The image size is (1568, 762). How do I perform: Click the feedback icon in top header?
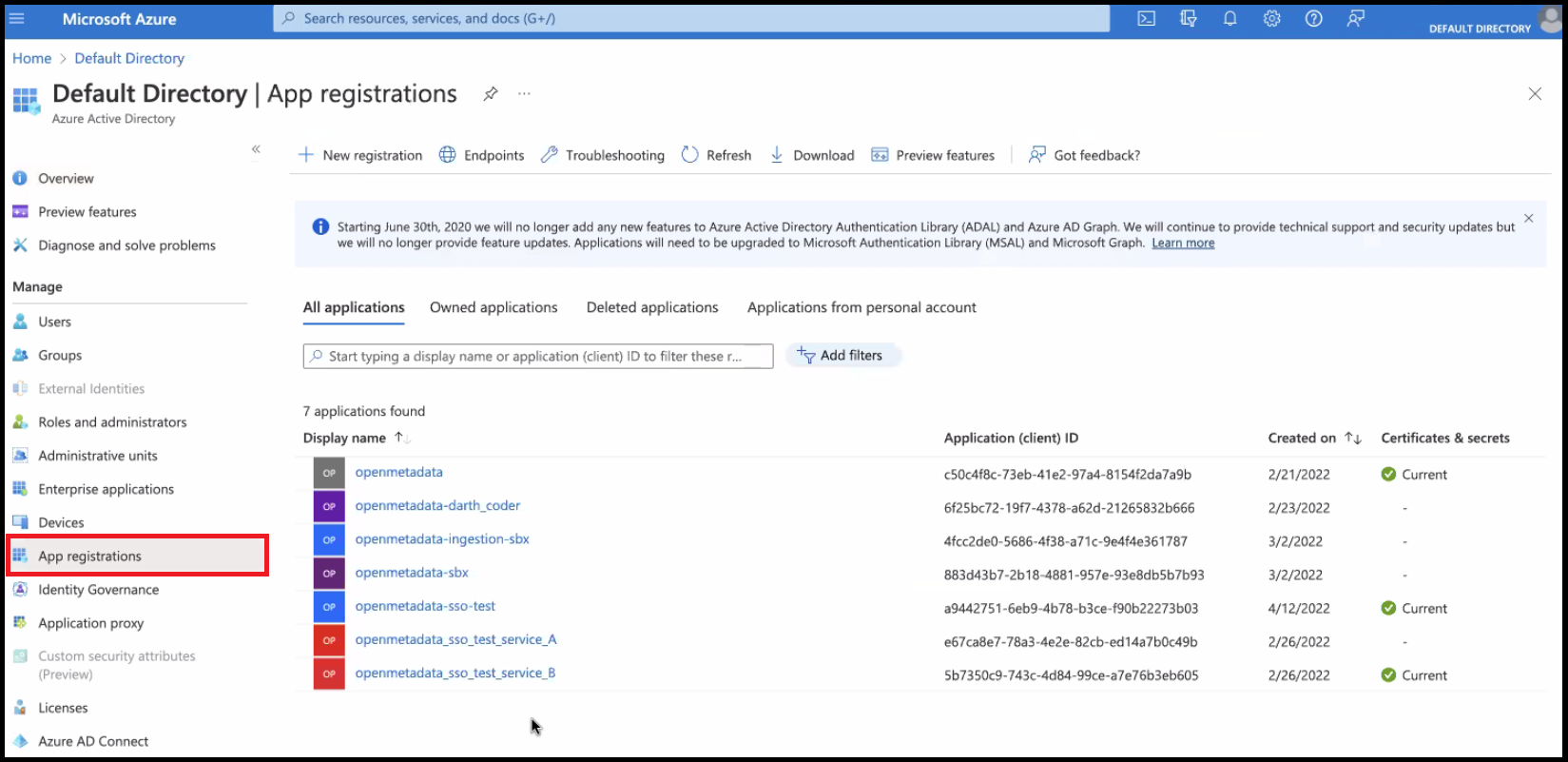tap(1355, 19)
